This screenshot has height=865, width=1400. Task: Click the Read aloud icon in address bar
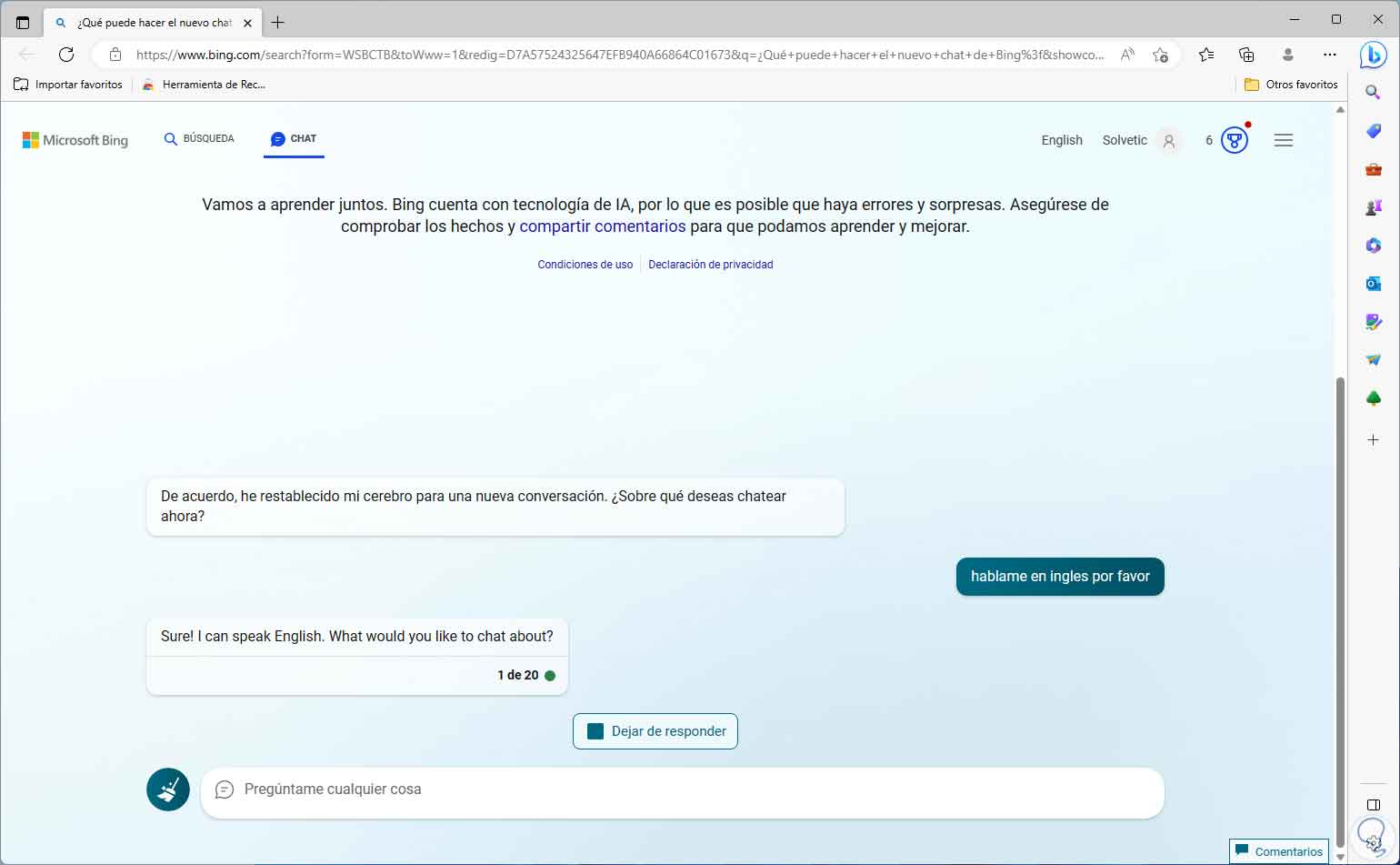[x=1127, y=55]
